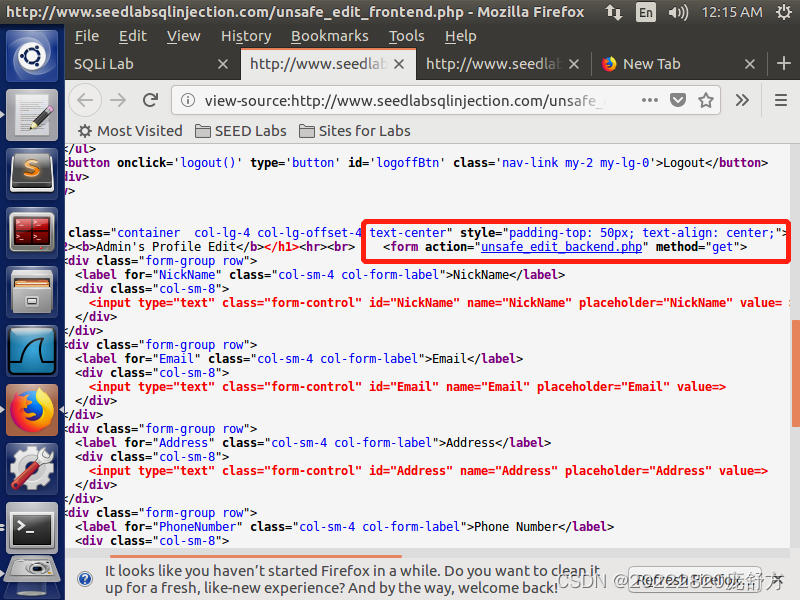The width and height of the screenshot is (800, 600).
Task: Open System Settings wrench-and-gear icon
Action: [32, 469]
